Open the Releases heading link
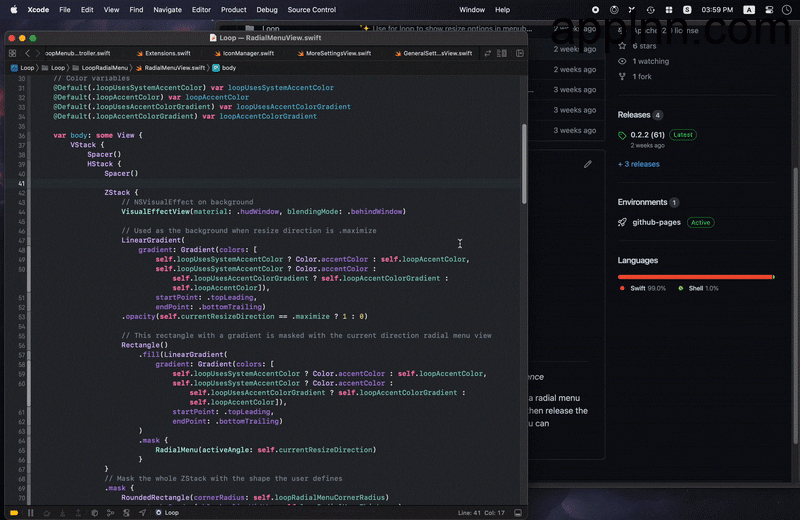This screenshot has height=520, width=800. 634,115
